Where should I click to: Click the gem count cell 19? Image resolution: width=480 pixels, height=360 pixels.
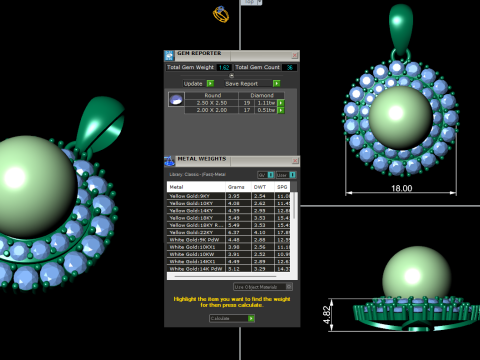click(x=247, y=103)
